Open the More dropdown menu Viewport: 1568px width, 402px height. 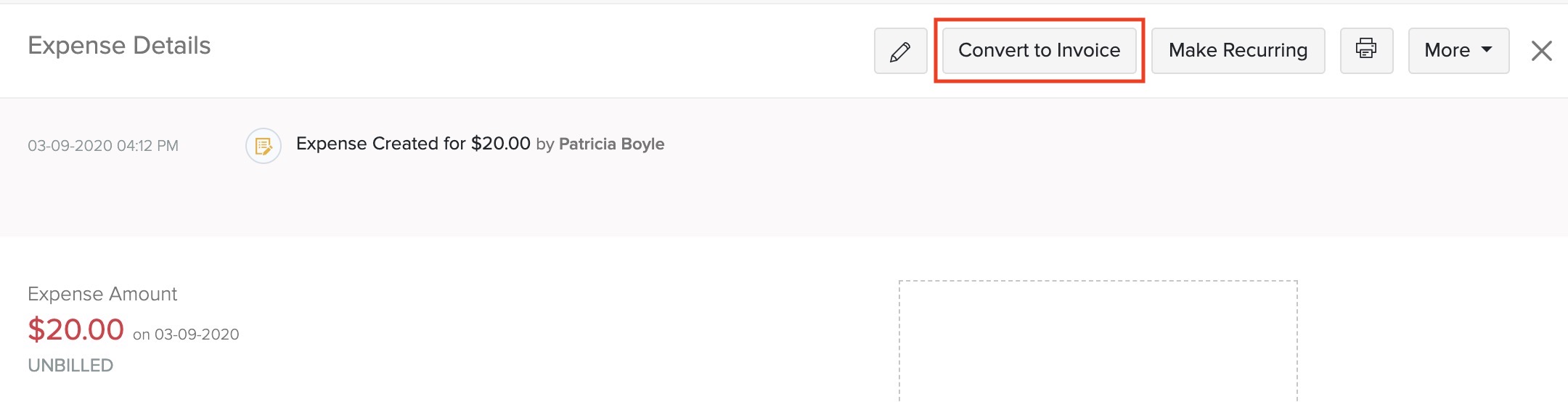point(1447,51)
